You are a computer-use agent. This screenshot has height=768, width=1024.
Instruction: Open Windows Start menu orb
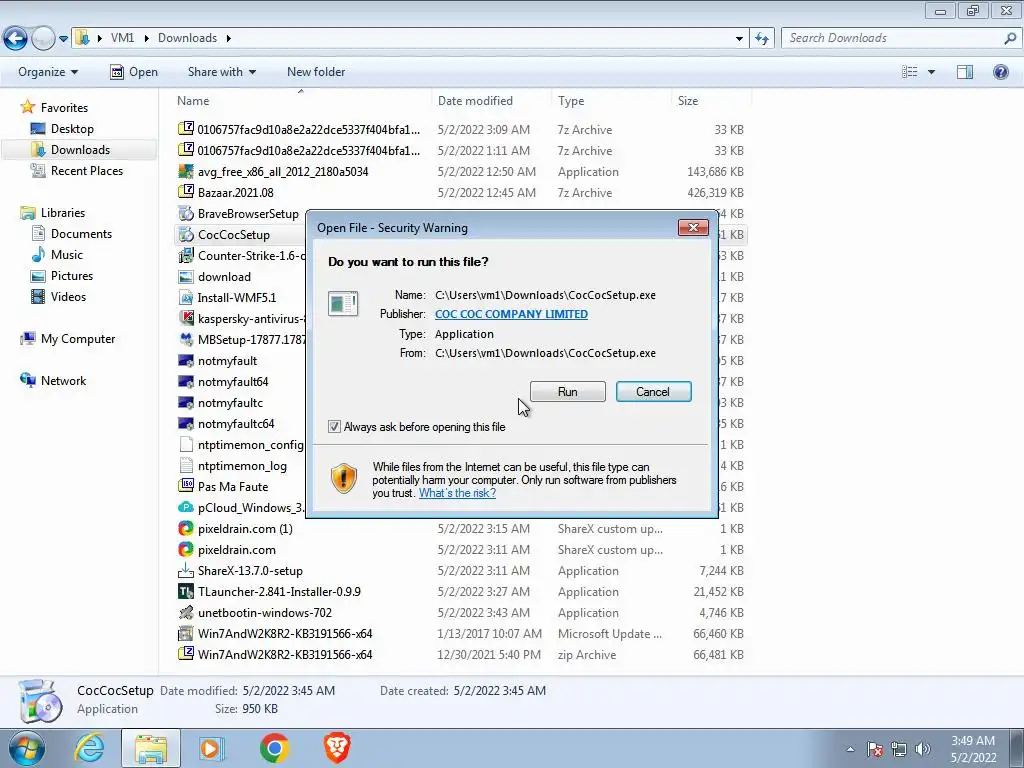click(26, 748)
